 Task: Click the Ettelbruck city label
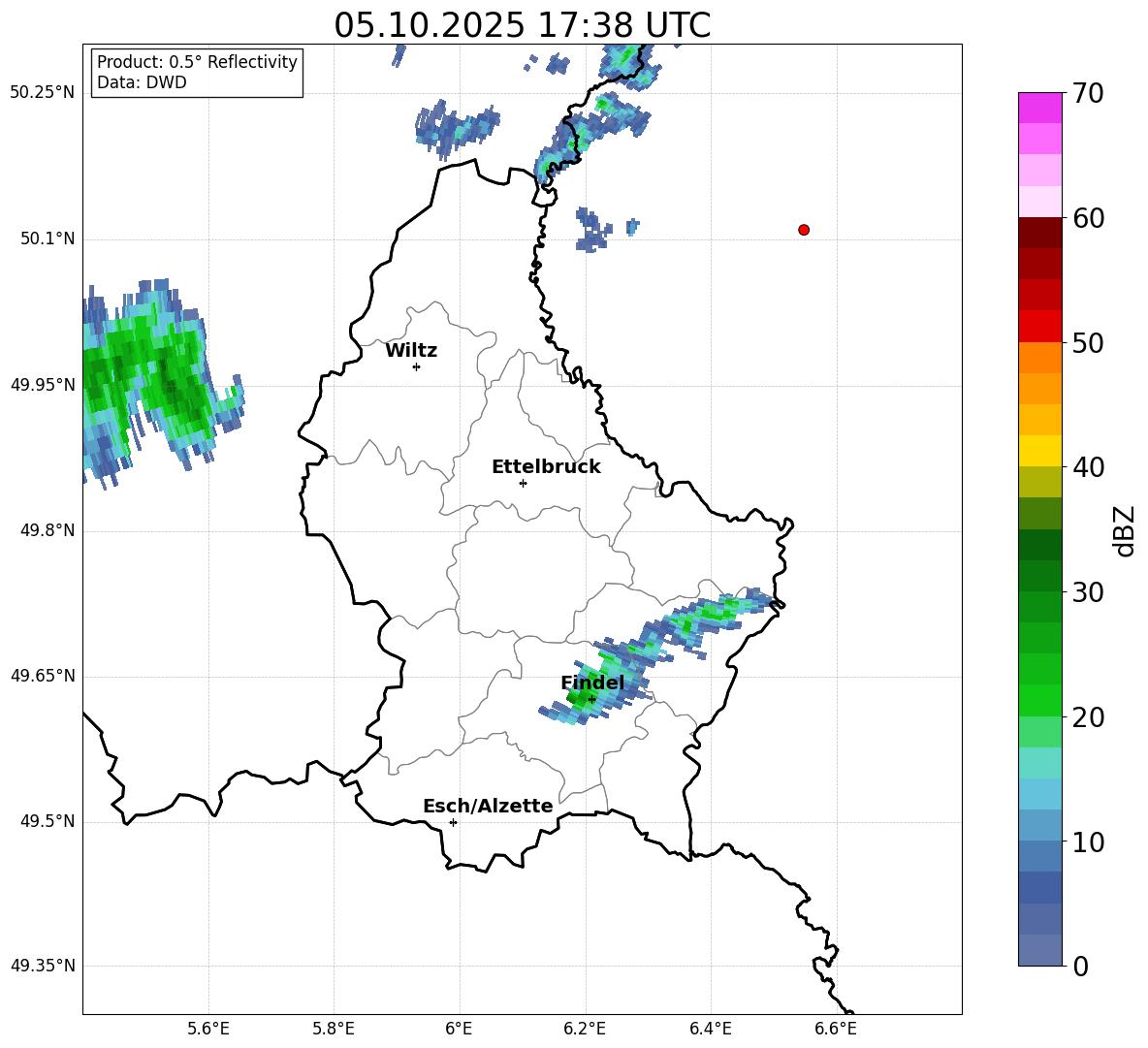point(546,467)
